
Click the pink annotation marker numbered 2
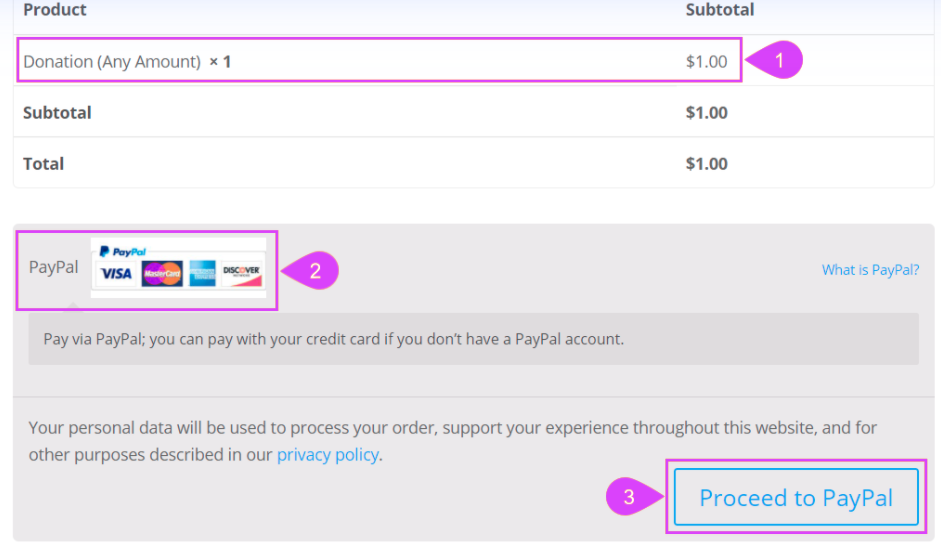[x=310, y=271]
